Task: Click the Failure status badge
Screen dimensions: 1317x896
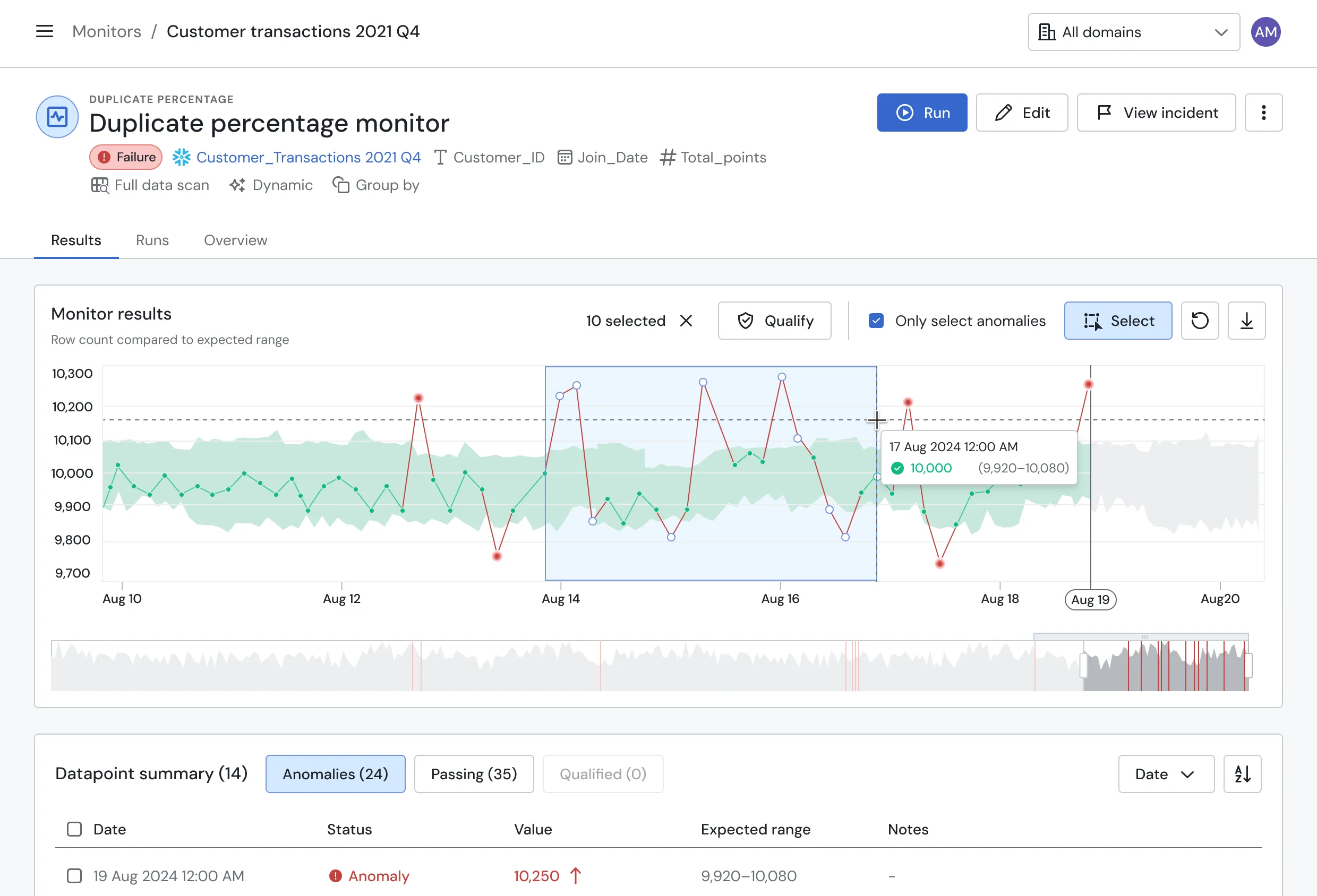Action: [126, 158]
